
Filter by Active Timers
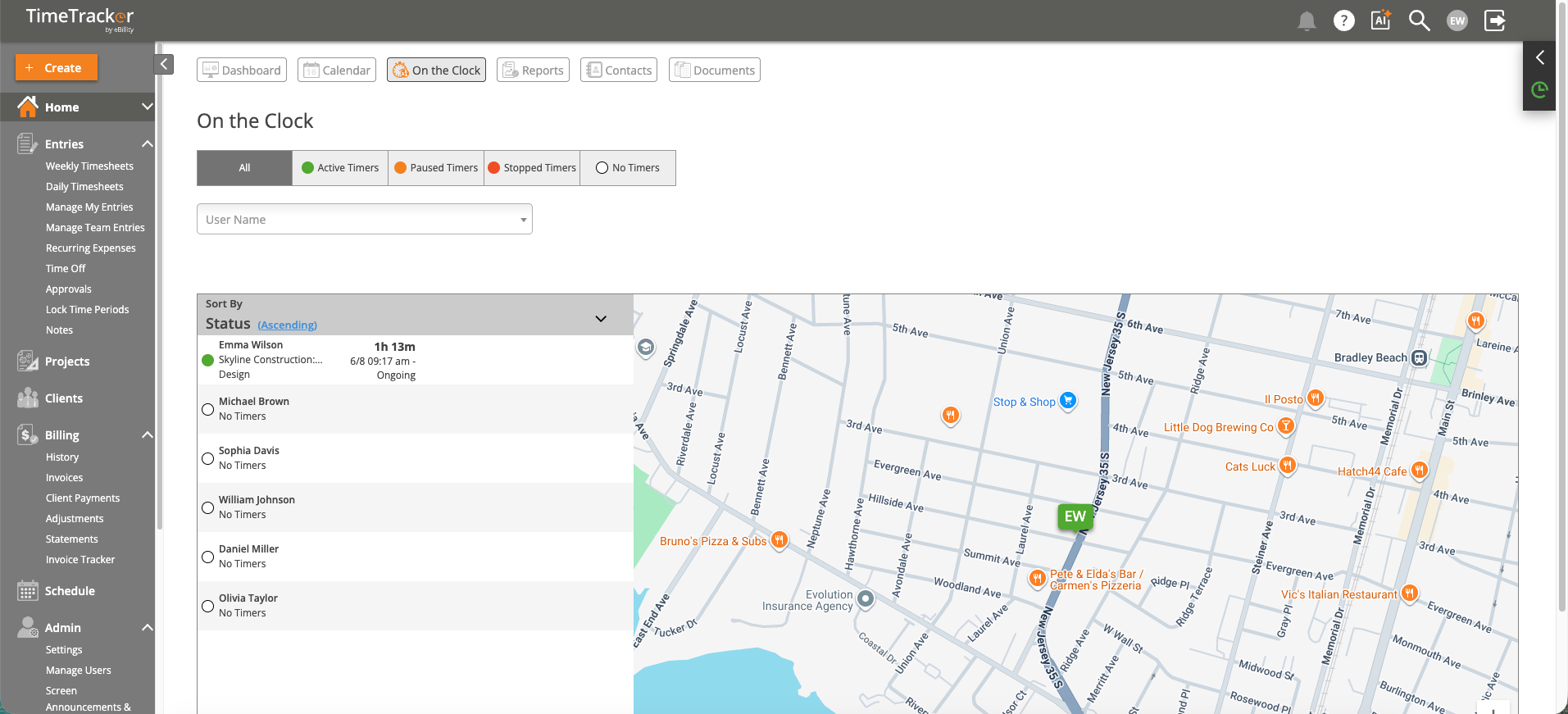(340, 168)
